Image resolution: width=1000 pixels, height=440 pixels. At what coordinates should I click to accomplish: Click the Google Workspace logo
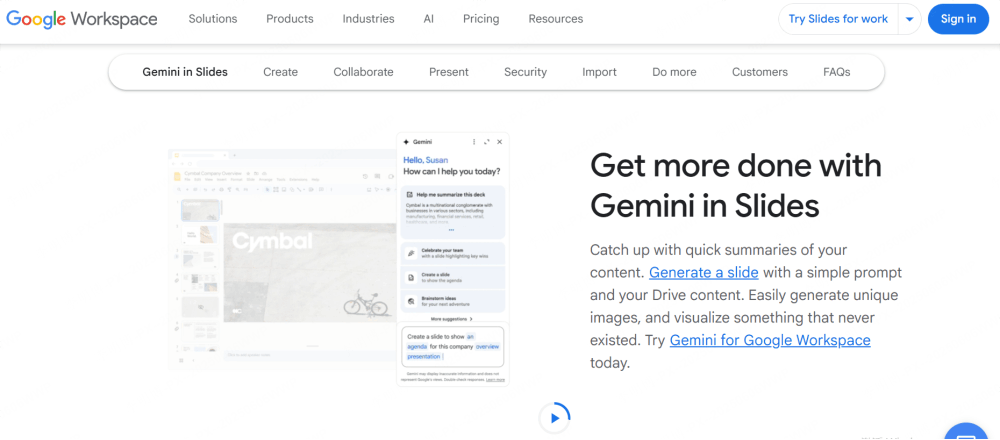click(x=82, y=19)
